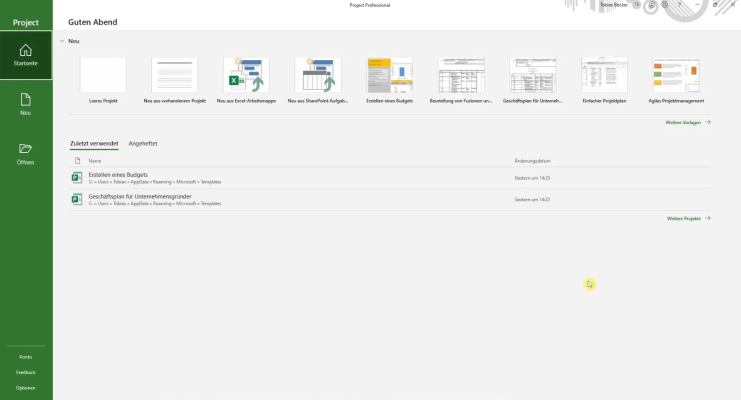
Task: Click the smiley feedback face icon
Action: tap(652, 5)
